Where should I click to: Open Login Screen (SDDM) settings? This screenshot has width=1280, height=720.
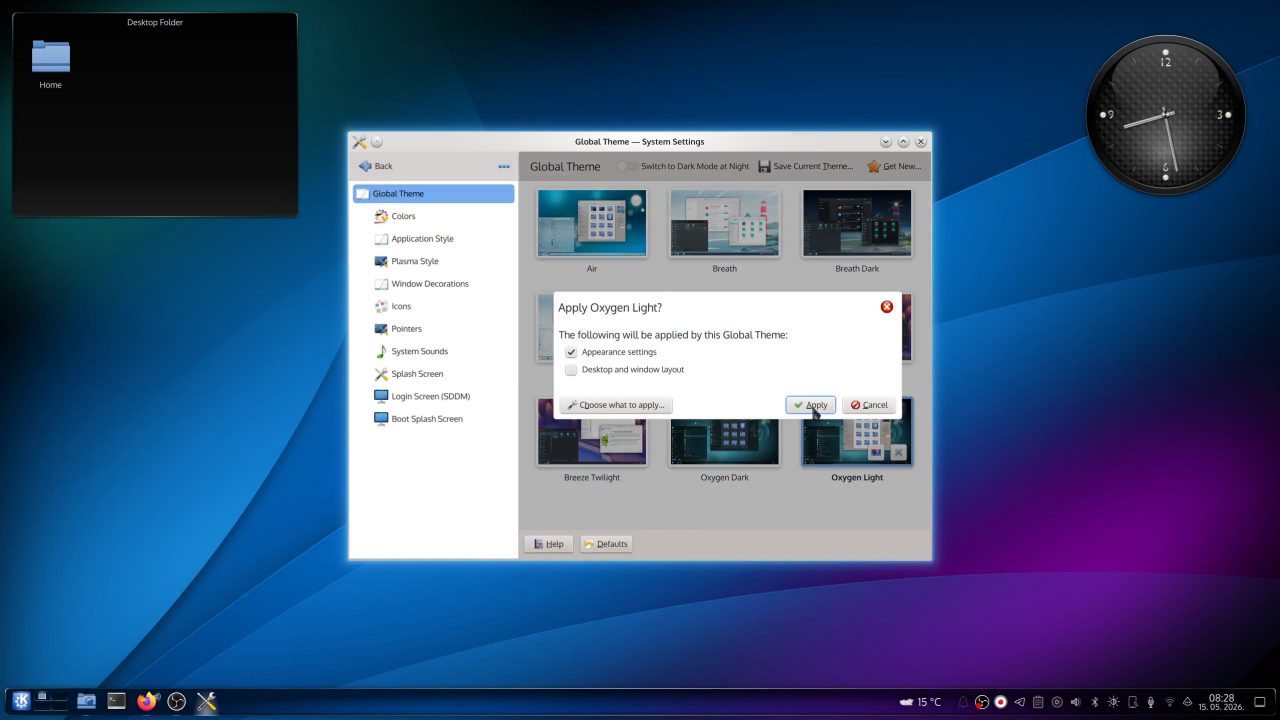click(434, 396)
